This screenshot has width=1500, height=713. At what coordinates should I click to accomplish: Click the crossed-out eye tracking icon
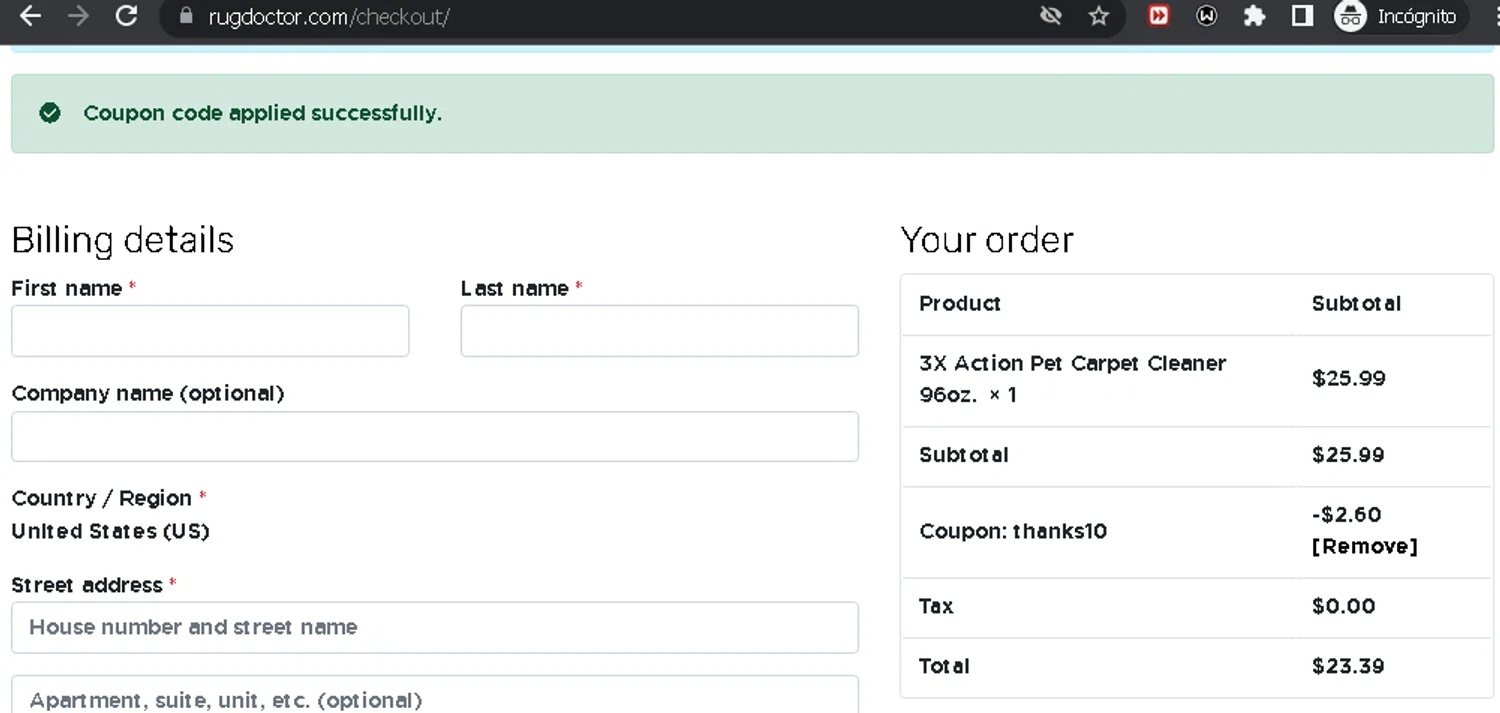point(1050,16)
